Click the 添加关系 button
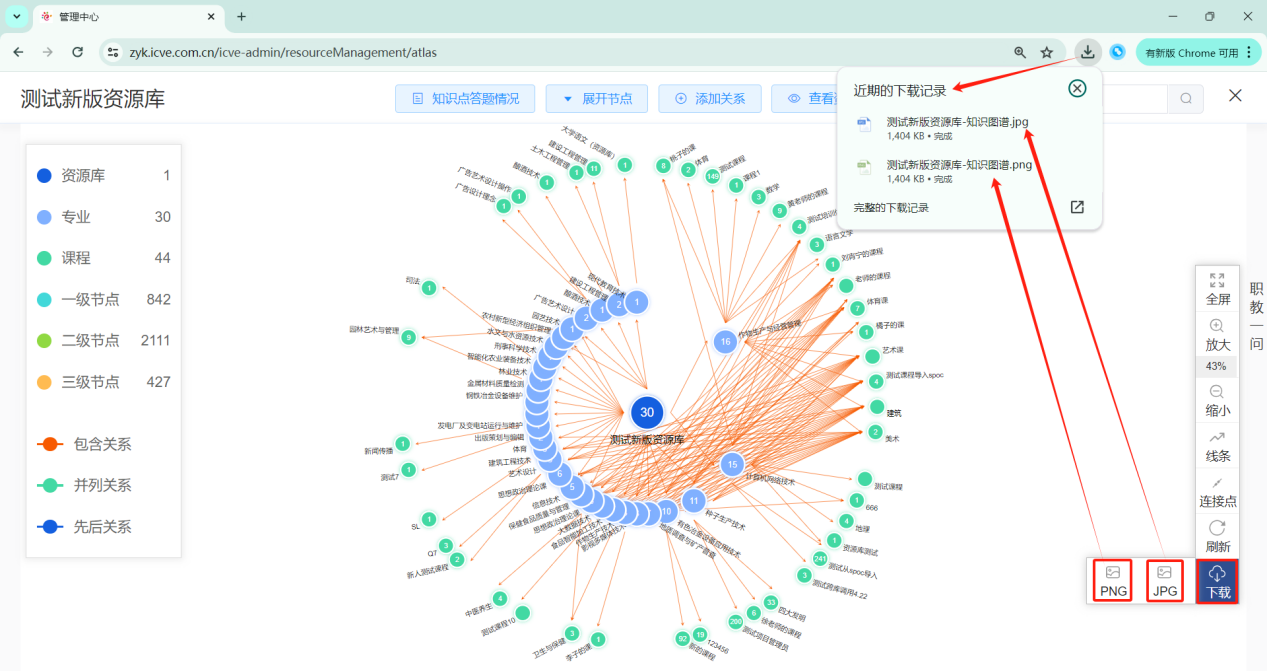This screenshot has width=1267, height=671. point(710,98)
